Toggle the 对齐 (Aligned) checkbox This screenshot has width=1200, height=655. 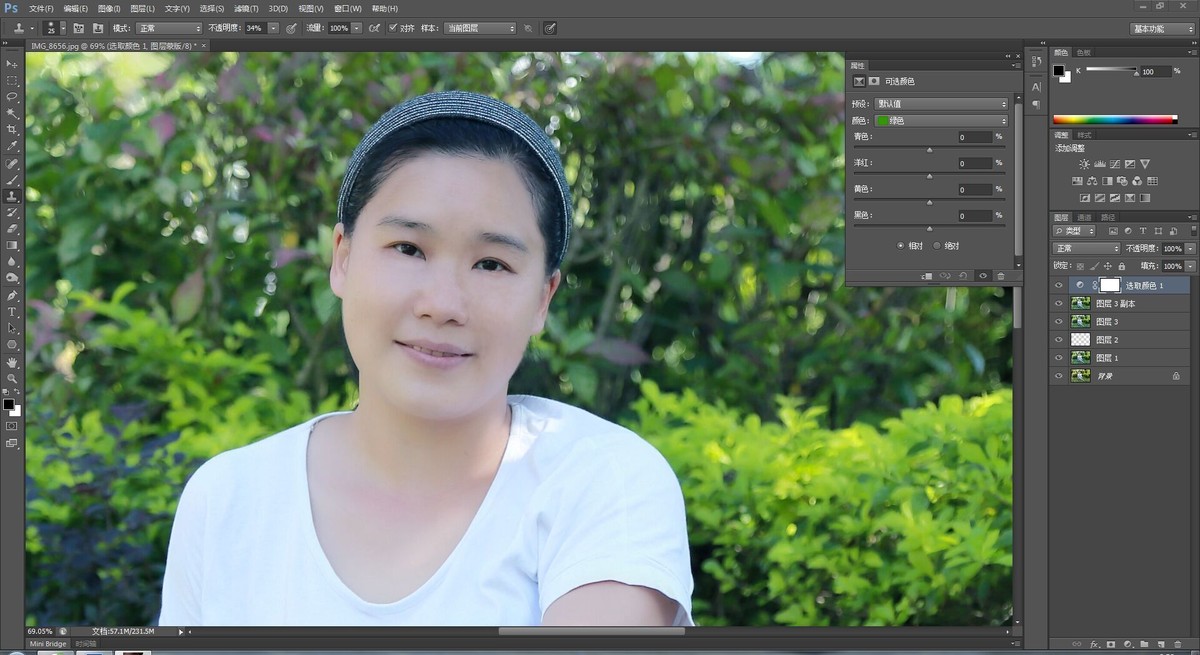tap(393, 28)
